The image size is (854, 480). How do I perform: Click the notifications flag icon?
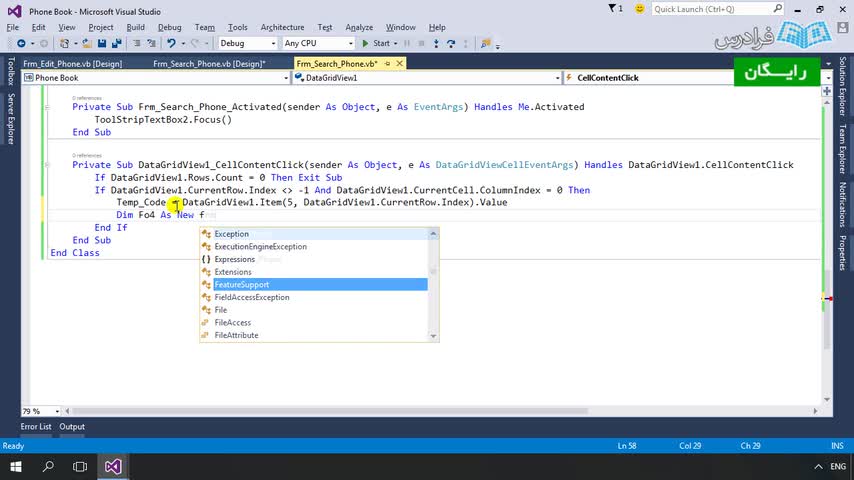pos(612,8)
